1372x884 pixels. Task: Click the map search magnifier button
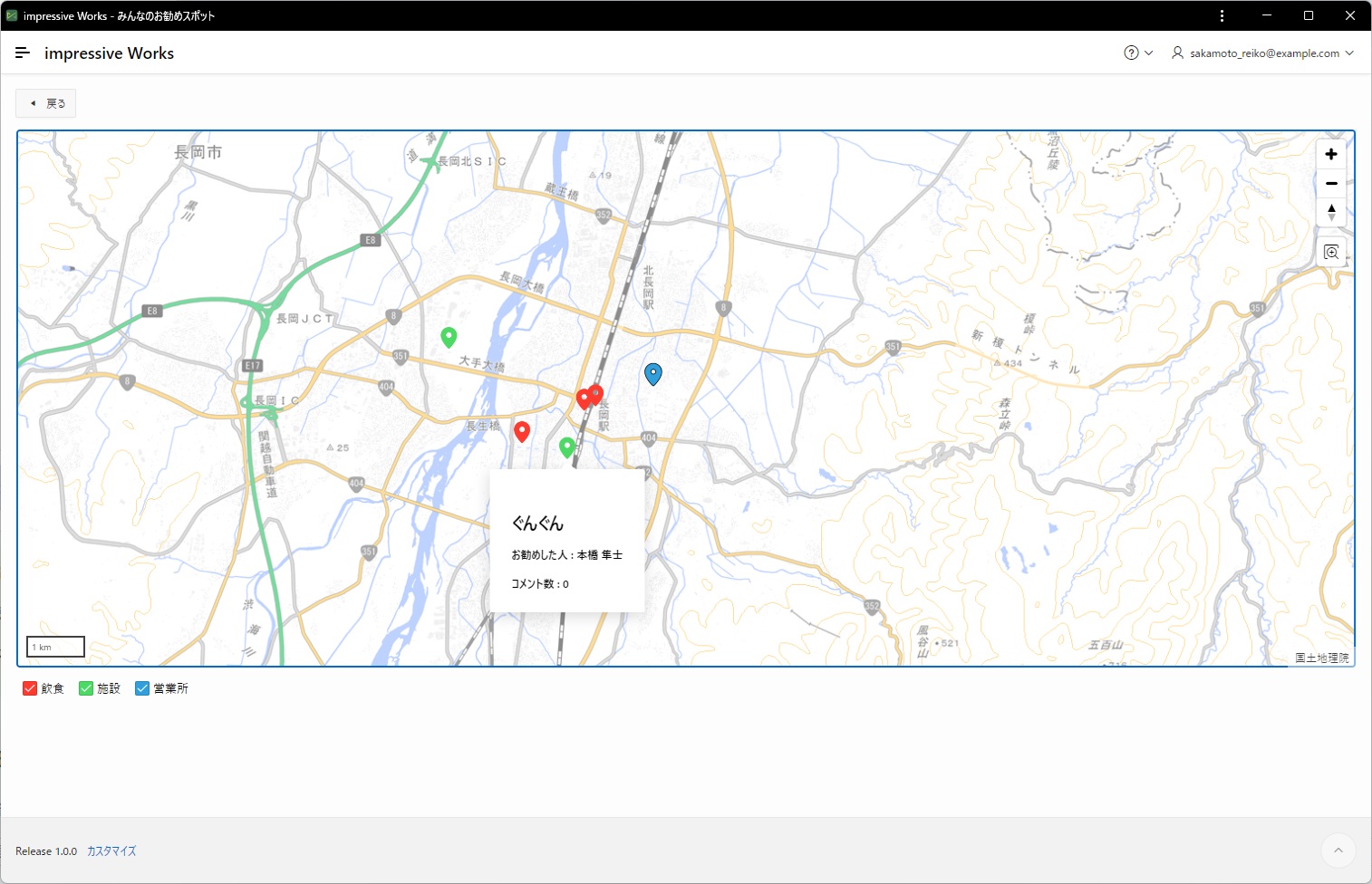pos(1331,252)
